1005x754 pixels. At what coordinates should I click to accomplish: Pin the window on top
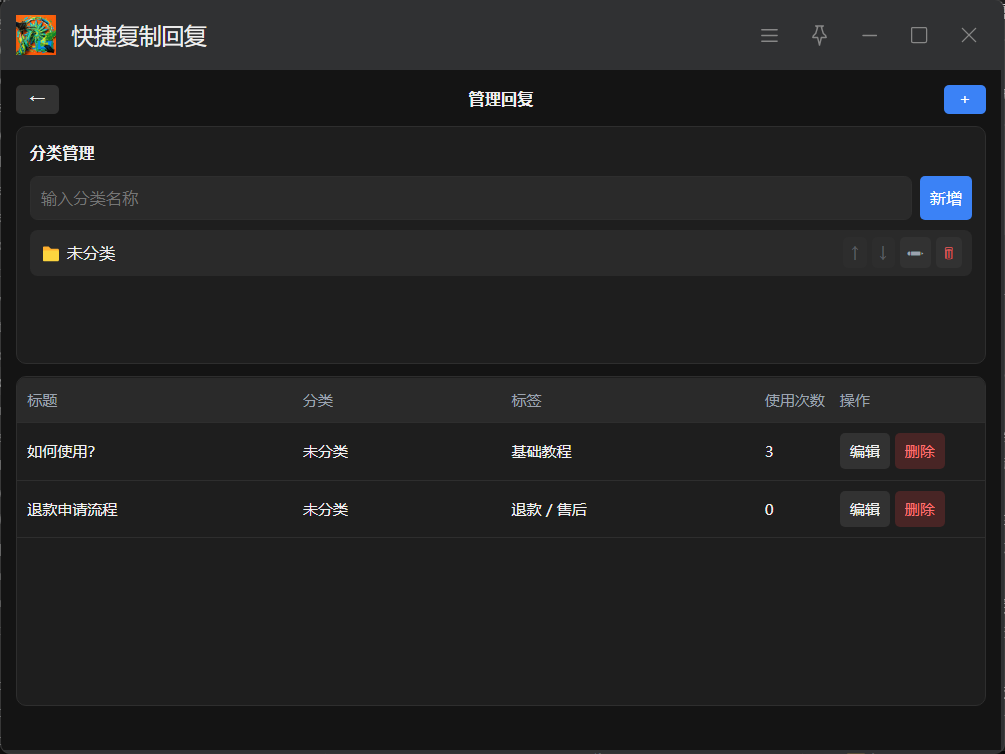coord(819,36)
